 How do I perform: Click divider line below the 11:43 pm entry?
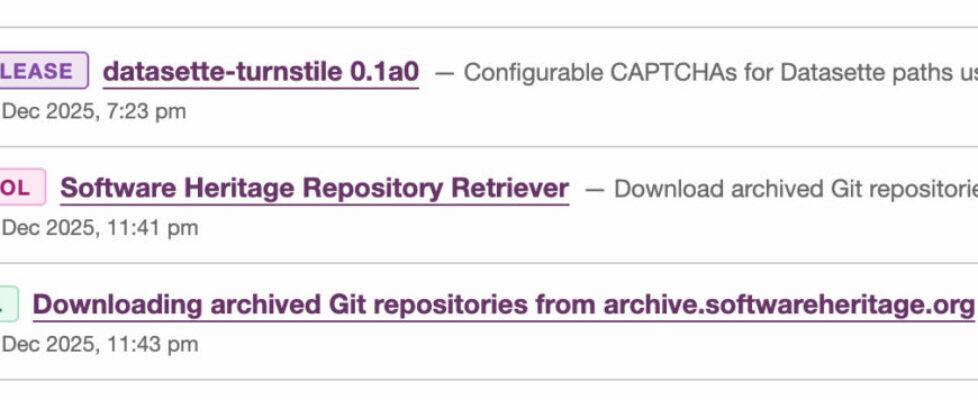pos(489,379)
